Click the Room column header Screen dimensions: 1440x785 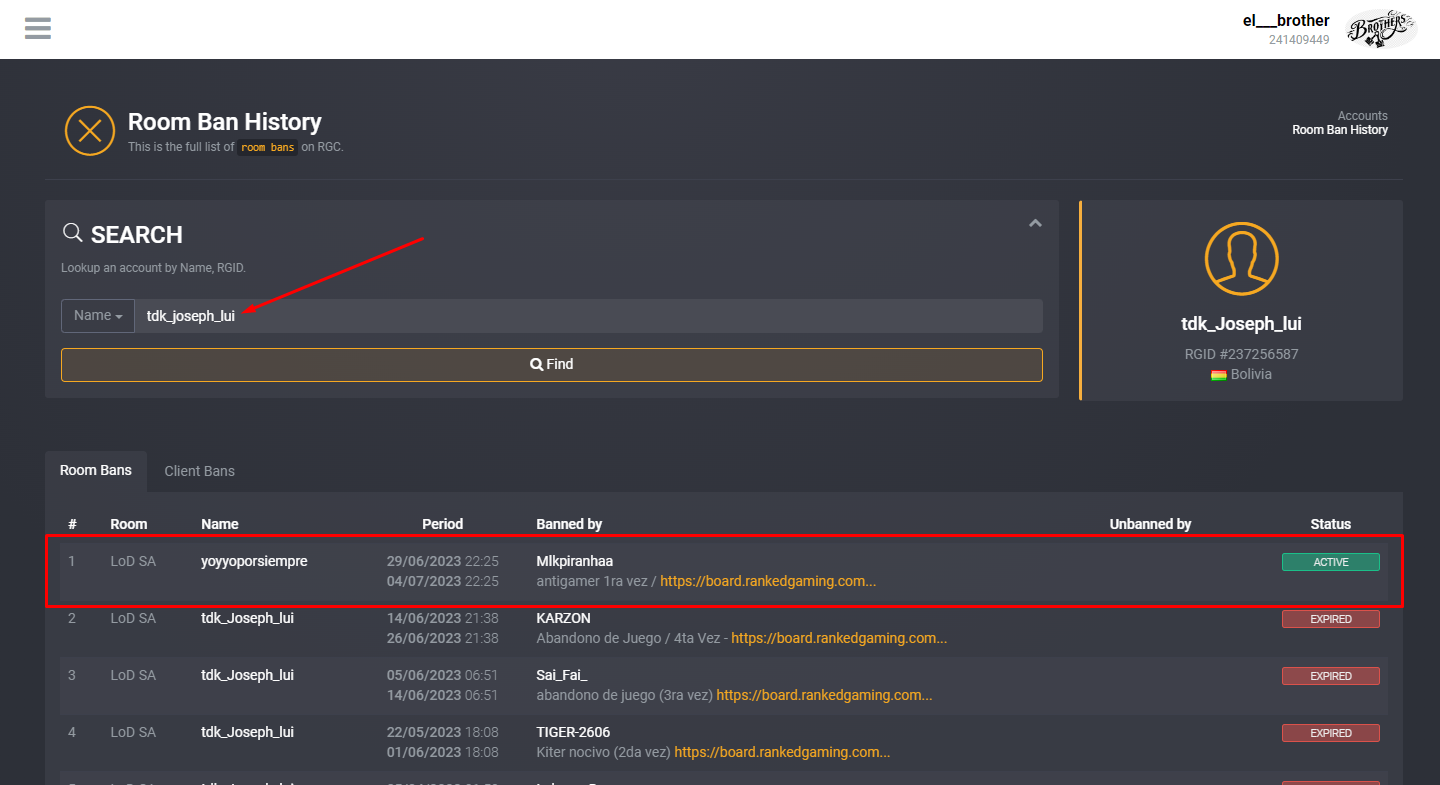[129, 524]
